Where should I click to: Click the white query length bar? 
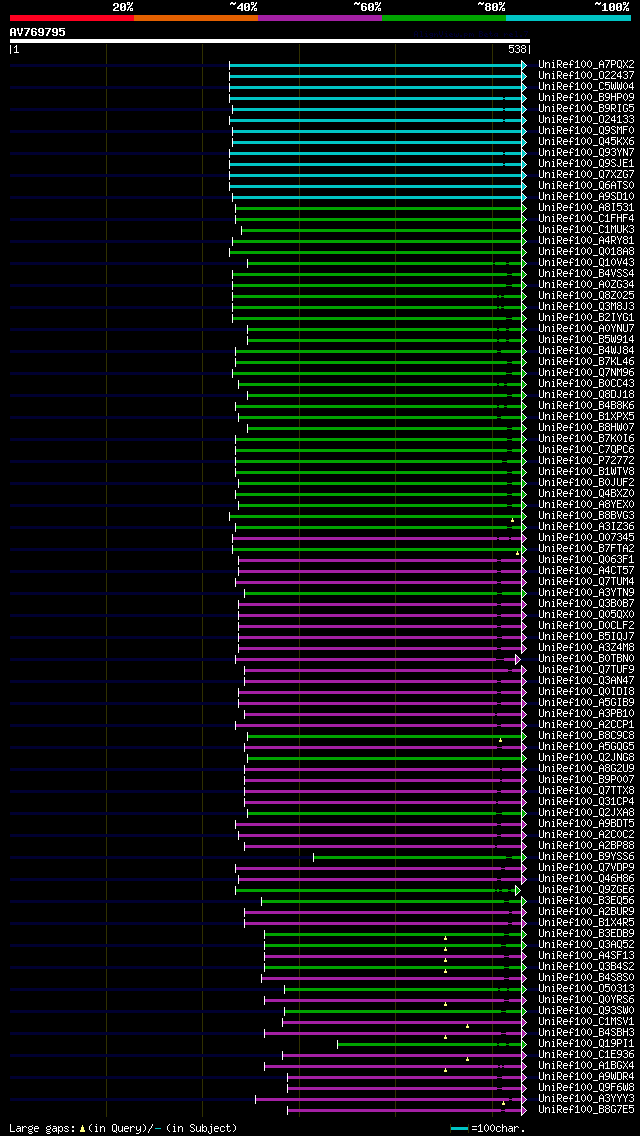270,41
